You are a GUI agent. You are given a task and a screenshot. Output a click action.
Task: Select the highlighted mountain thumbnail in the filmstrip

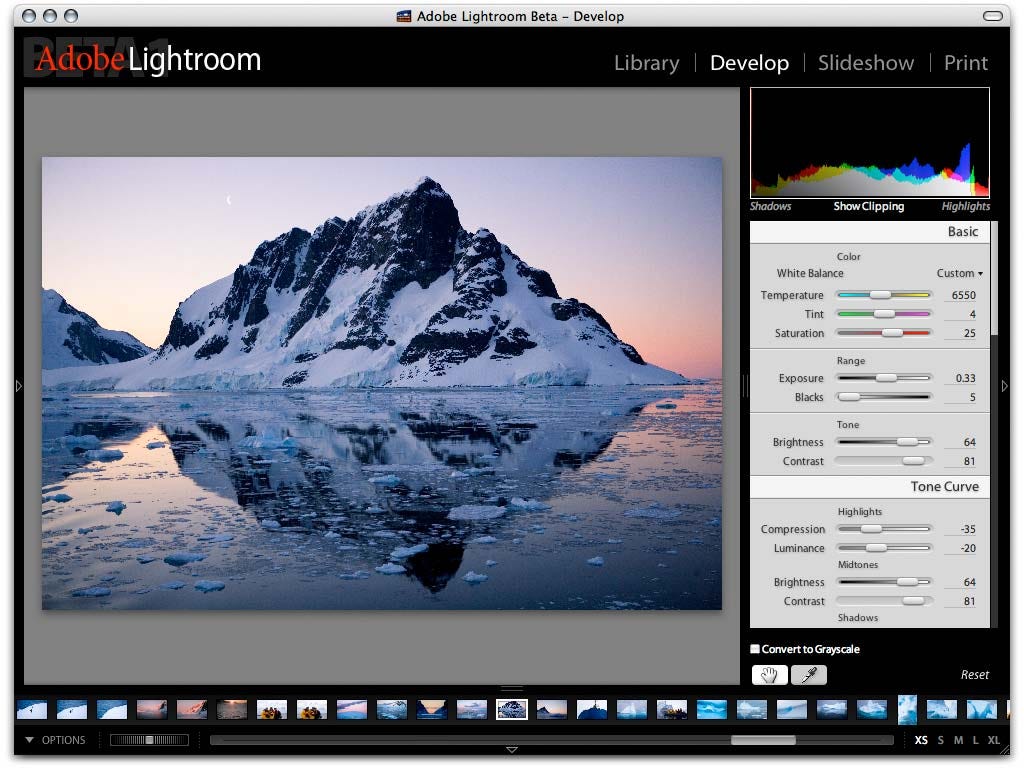pyautogui.click(x=512, y=709)
